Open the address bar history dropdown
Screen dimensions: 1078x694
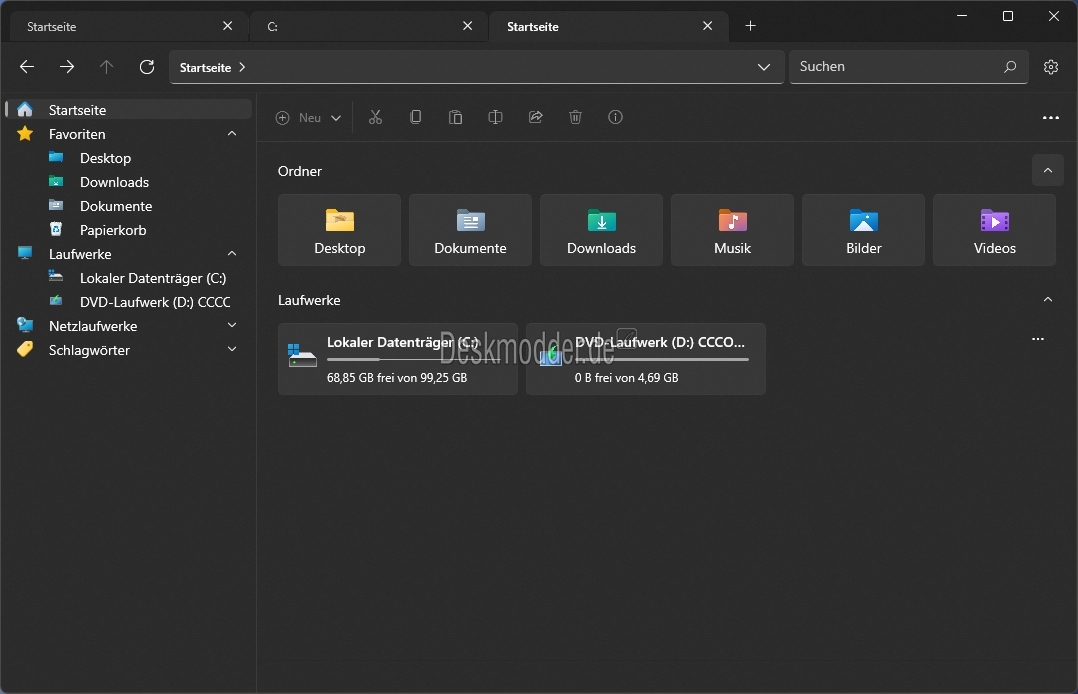click(763, 67)
